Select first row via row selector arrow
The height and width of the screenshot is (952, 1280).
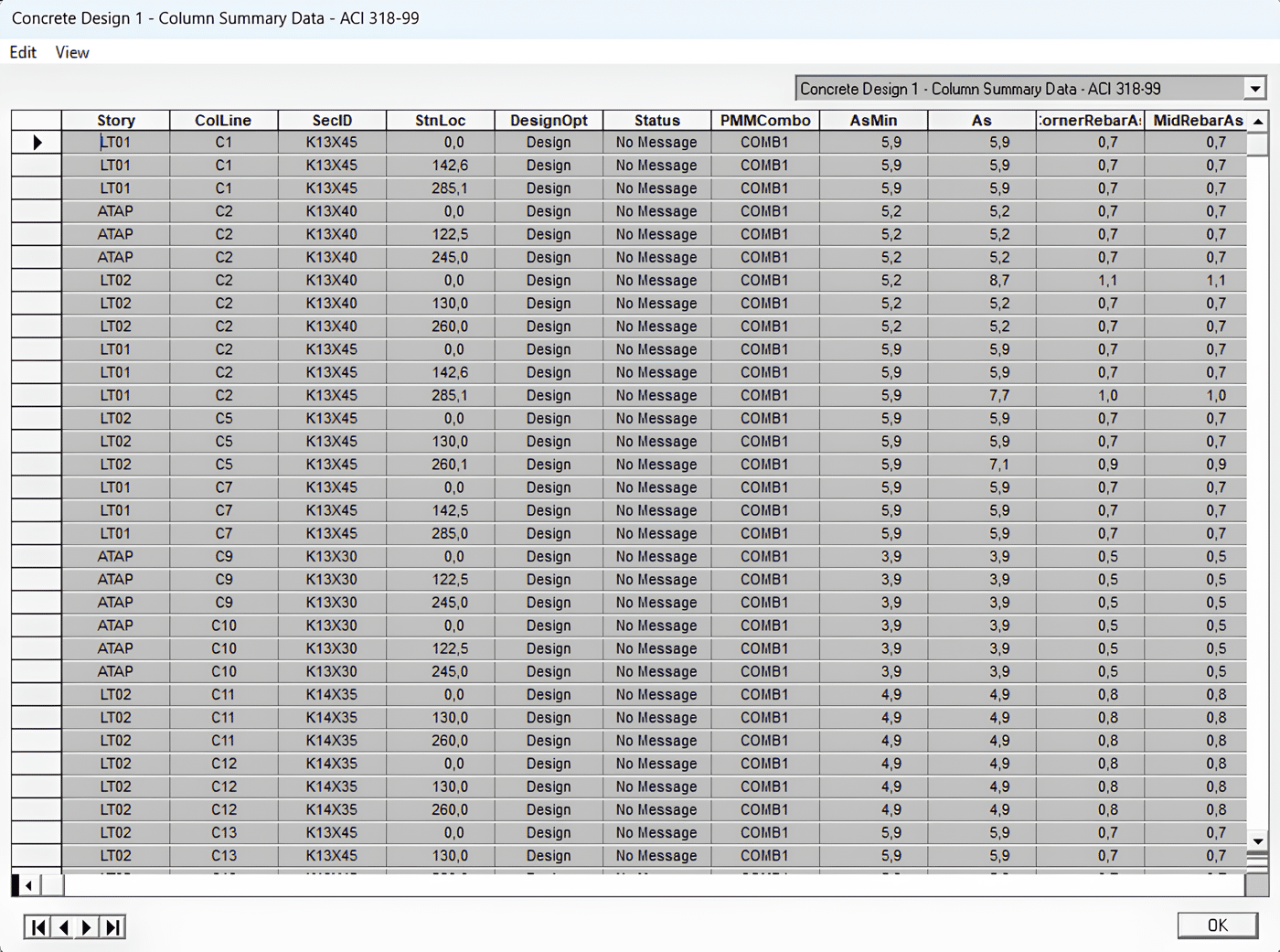point(37,143)
